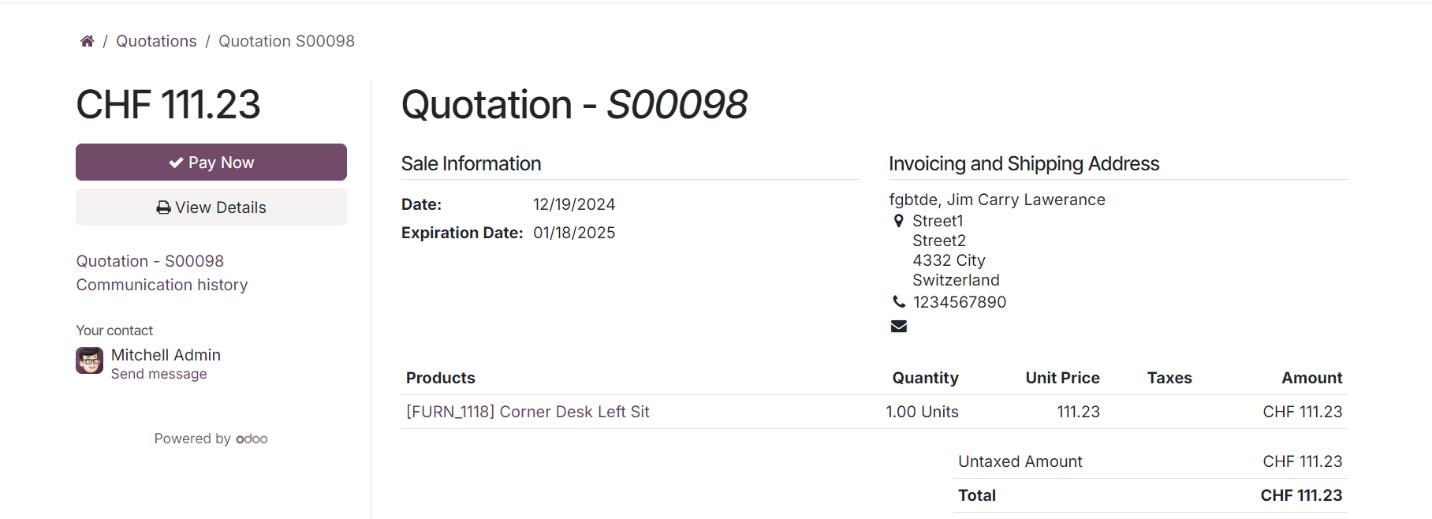Click the Expiration Date value 01/18/2025

coord(574,233)
